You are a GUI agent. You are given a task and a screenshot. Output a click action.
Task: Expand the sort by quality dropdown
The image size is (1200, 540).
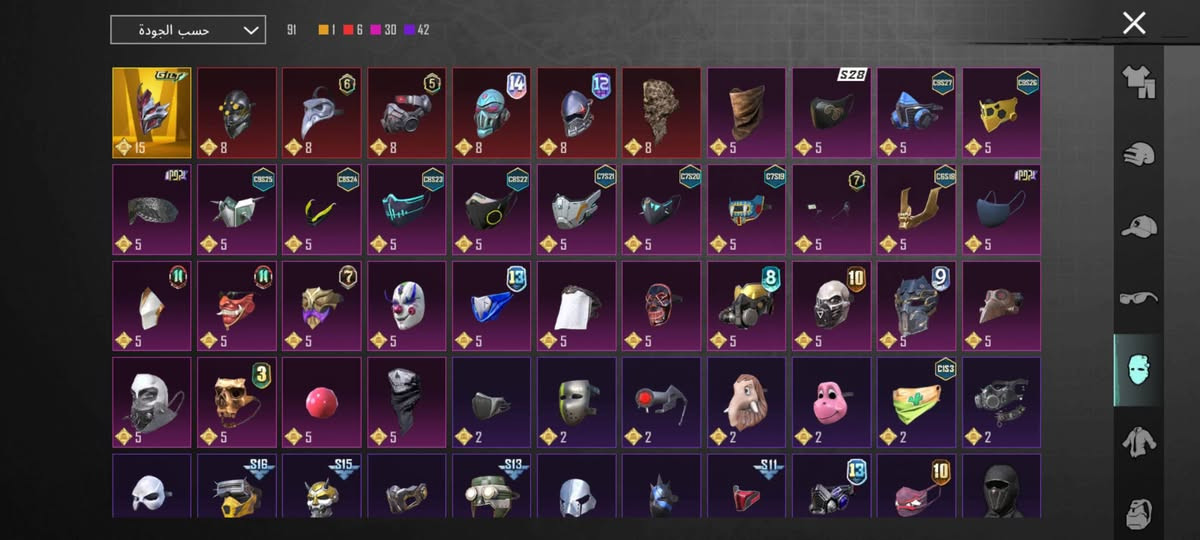(188, 30)
